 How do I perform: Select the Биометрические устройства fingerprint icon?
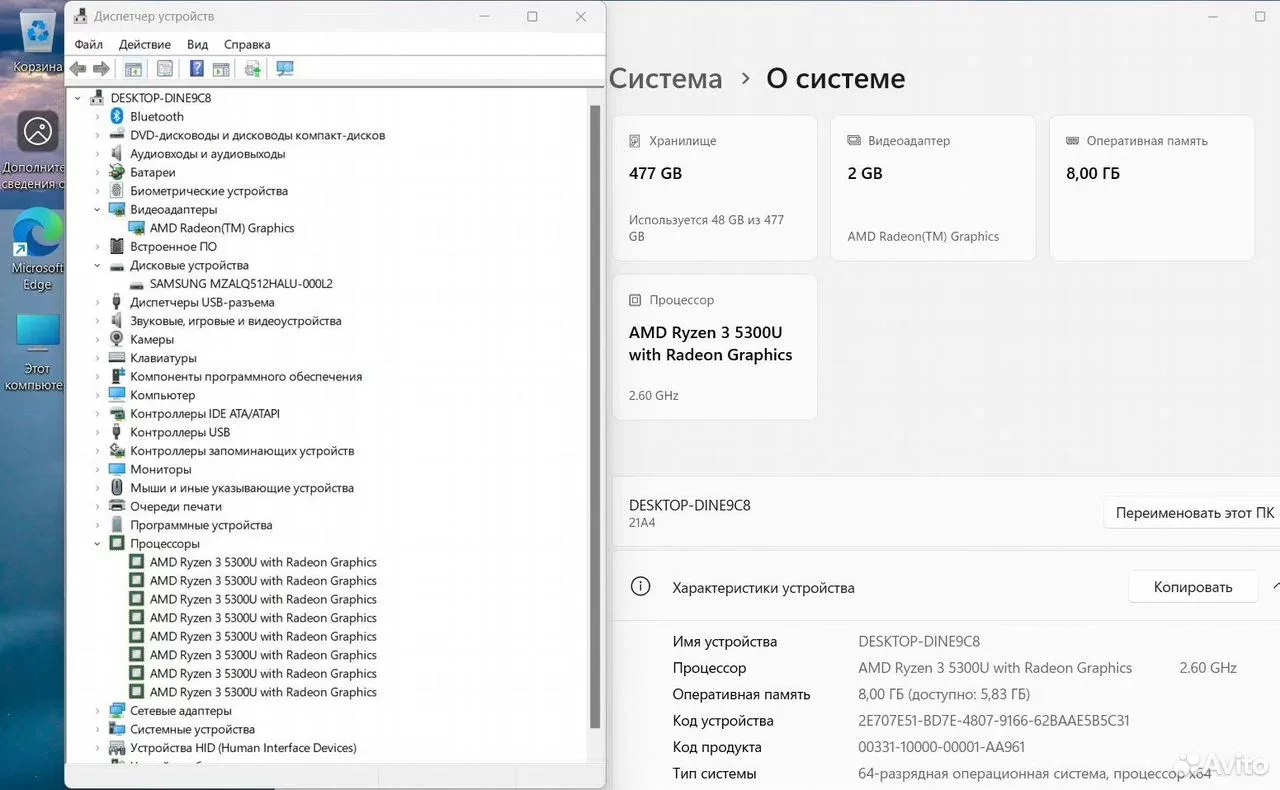tap(117, 191)
